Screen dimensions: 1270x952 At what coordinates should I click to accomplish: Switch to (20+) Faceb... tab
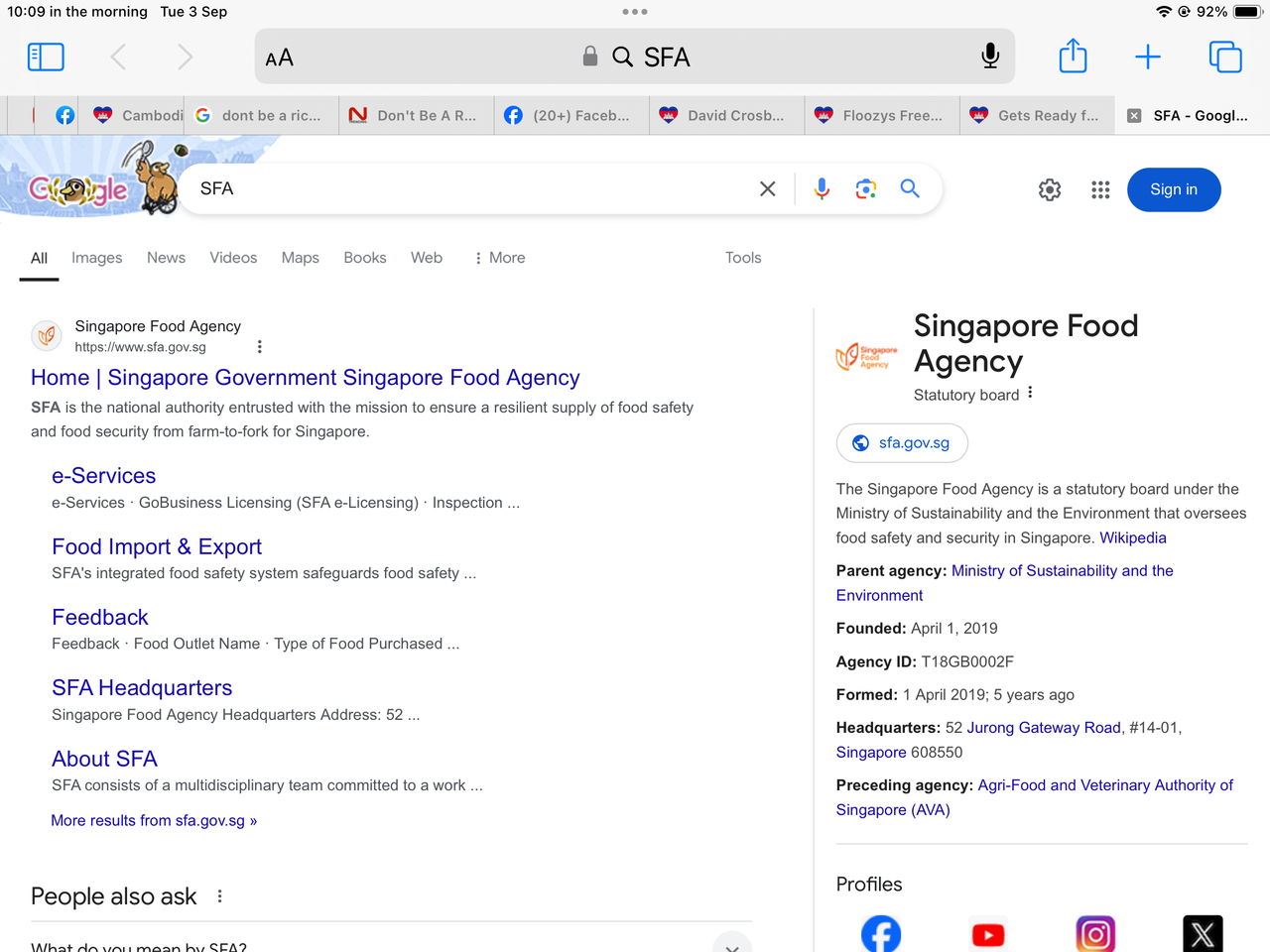(571, 115)
